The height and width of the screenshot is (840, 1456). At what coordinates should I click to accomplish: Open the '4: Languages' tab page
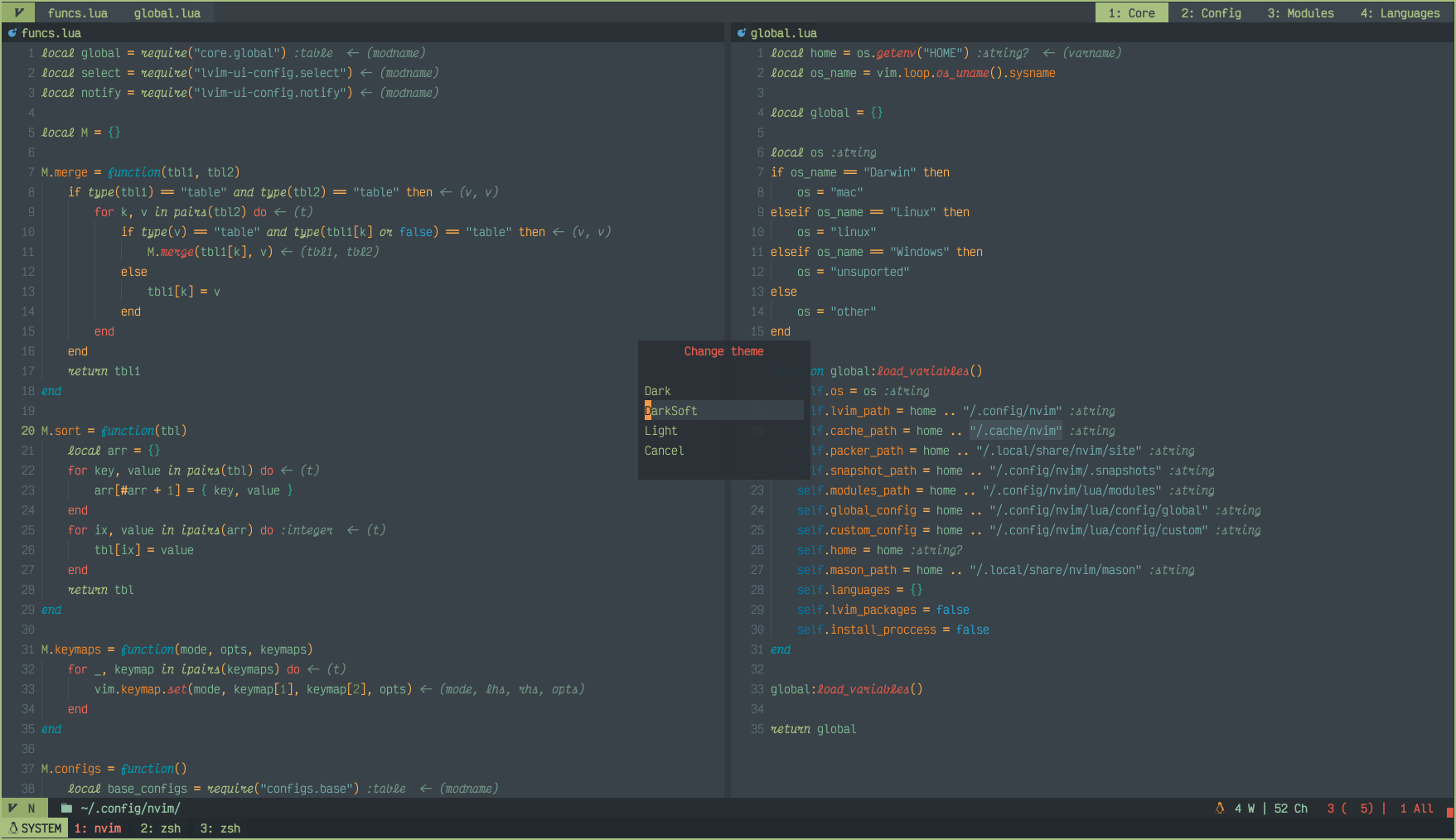[x=1400, y=13]
